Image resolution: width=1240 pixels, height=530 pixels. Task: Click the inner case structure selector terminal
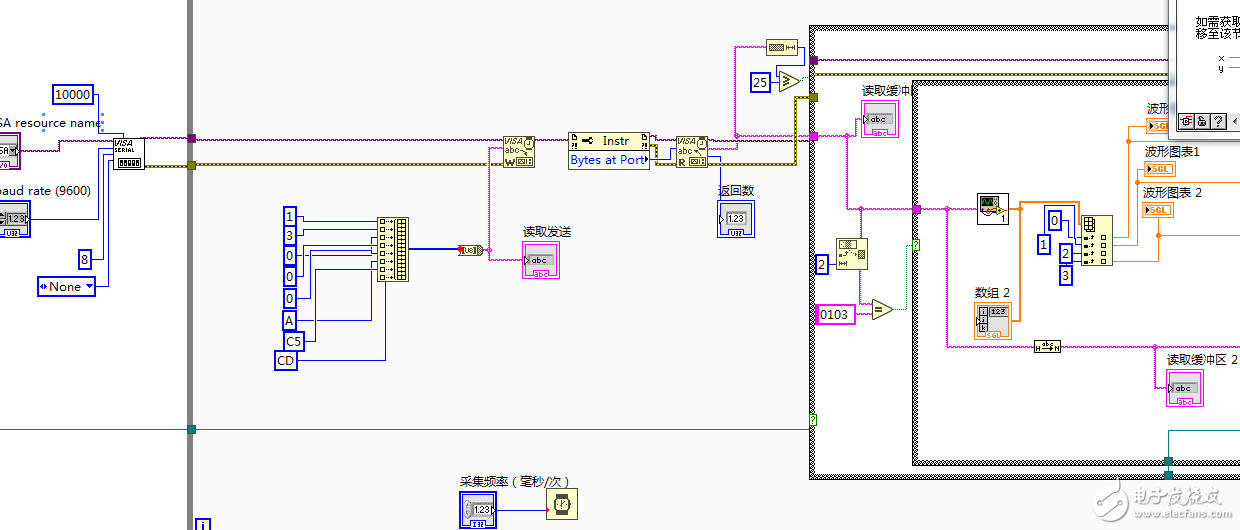click(914, 244)
